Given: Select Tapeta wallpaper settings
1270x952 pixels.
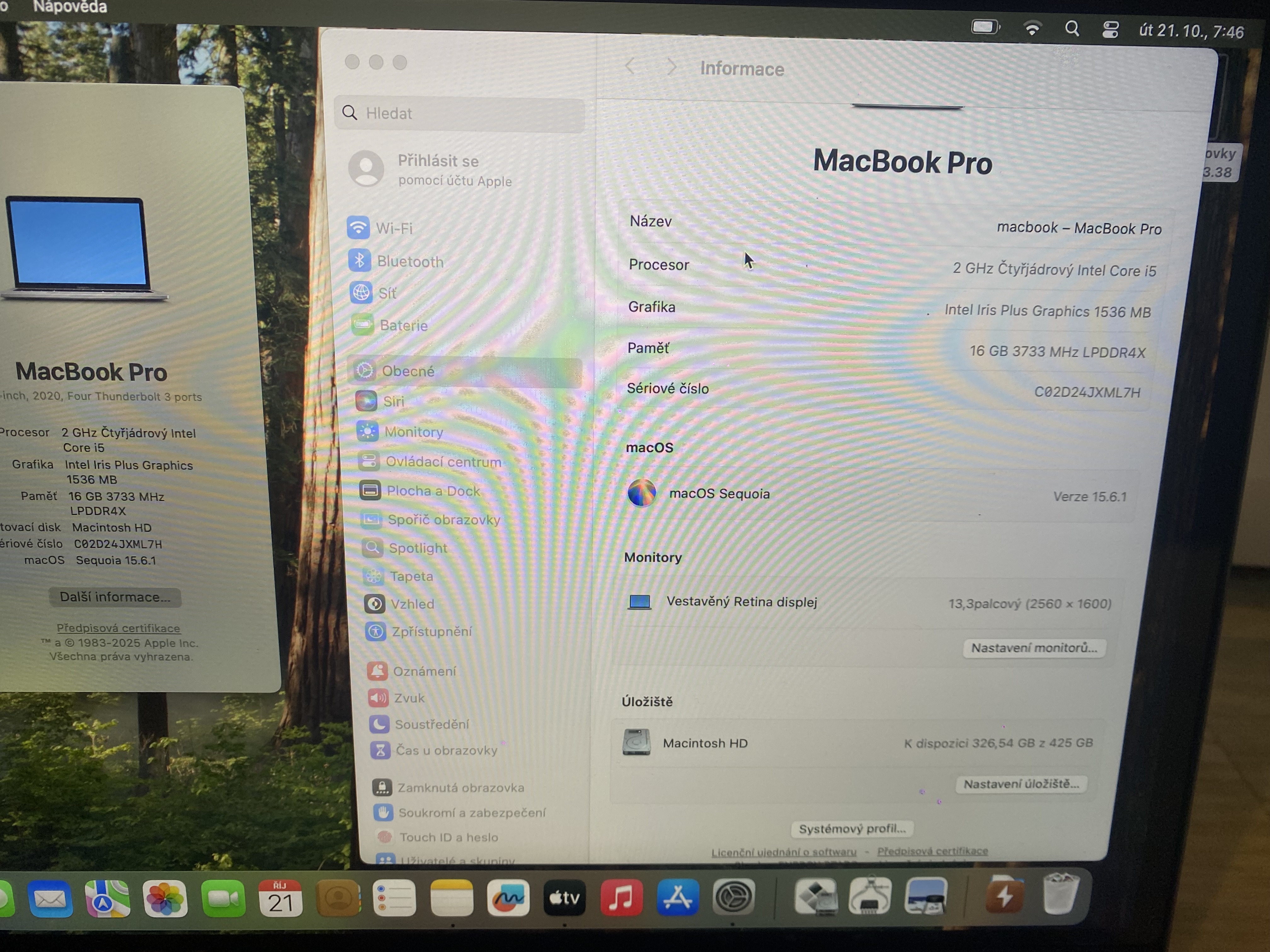Looking at the screenshot, I should click(x=411, y=576).
